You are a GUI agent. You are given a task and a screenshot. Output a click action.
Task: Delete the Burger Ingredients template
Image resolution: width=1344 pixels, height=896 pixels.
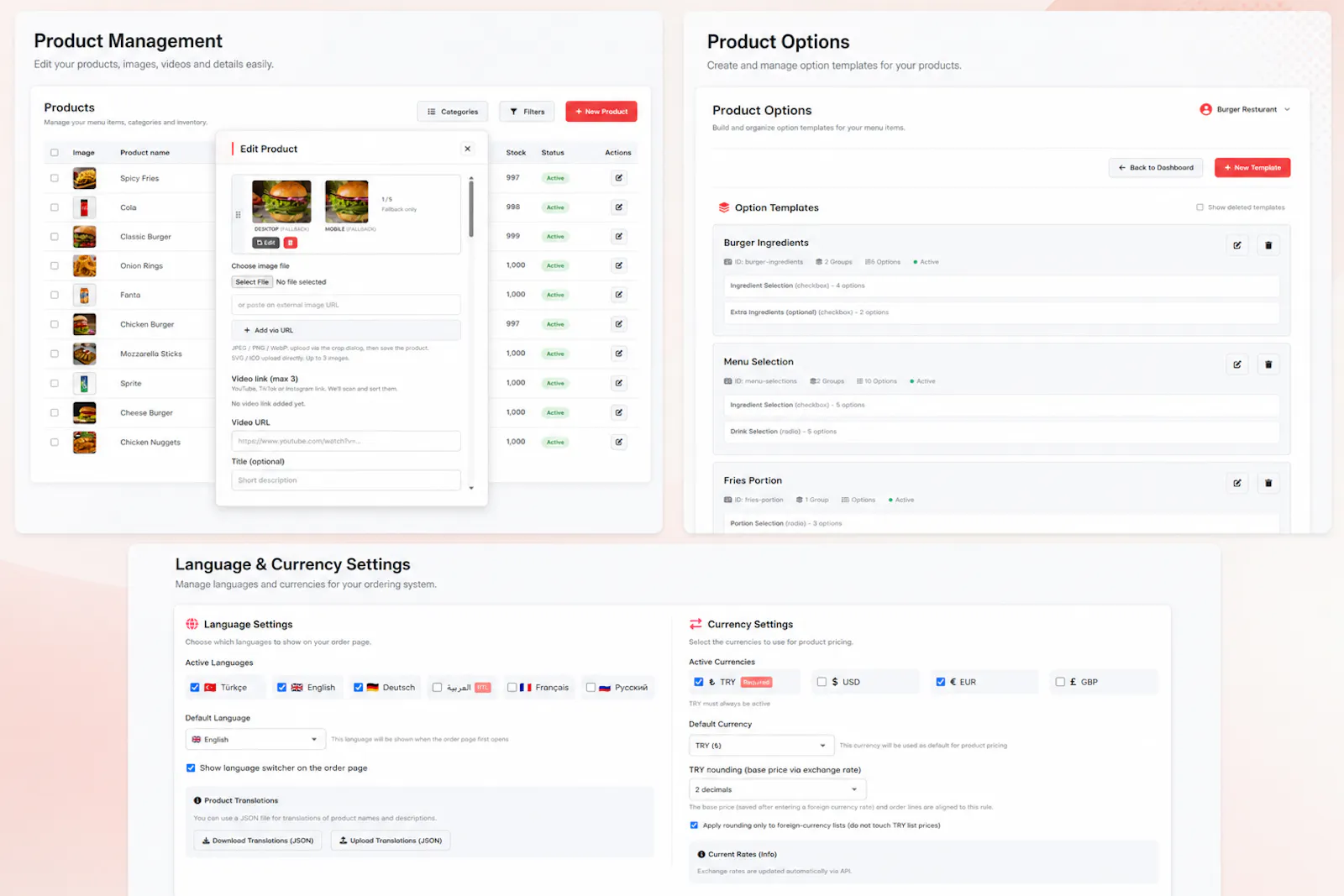[x=1268, y=245]
